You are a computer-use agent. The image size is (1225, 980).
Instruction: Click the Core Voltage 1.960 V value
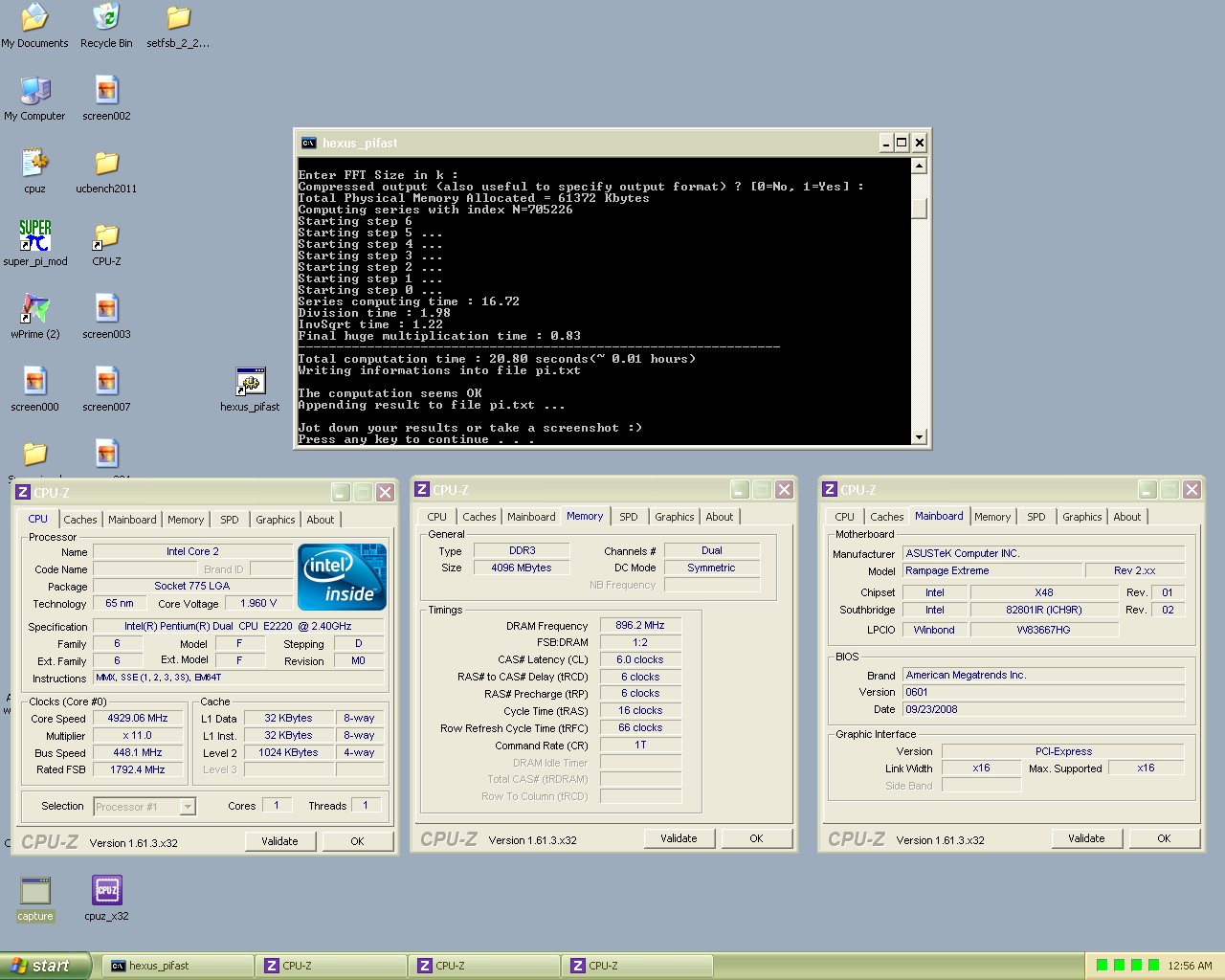tap(258, 603)
